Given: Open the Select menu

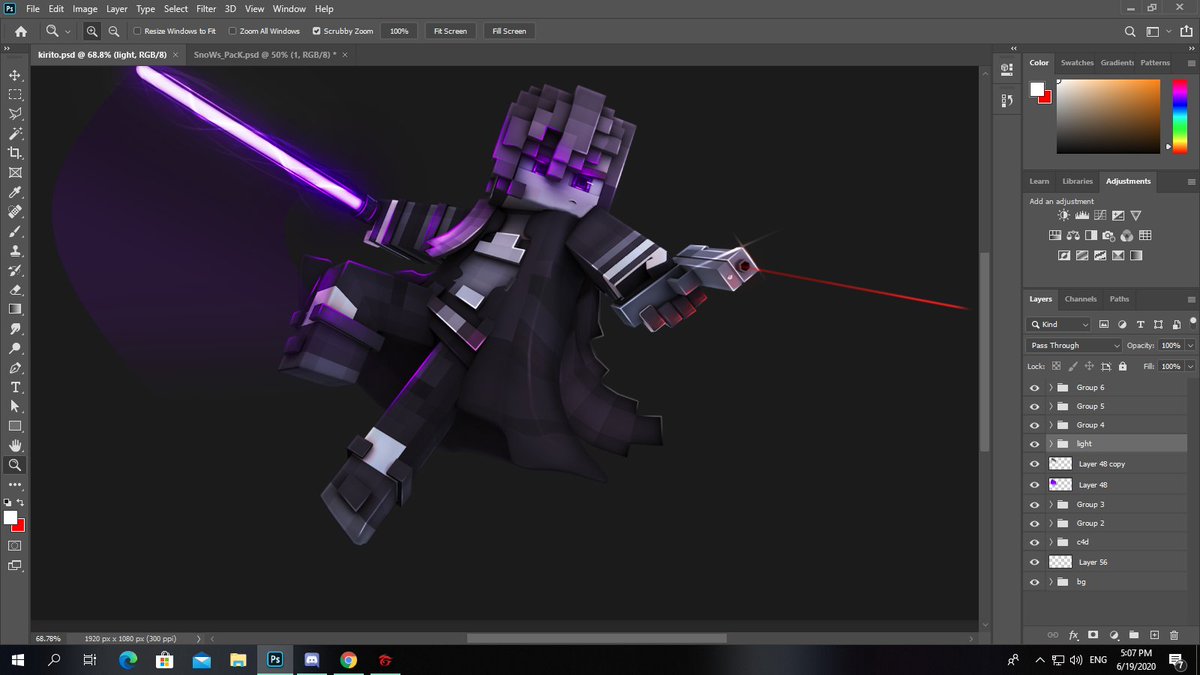Looking at the screenshot, I should coord(176,8).
